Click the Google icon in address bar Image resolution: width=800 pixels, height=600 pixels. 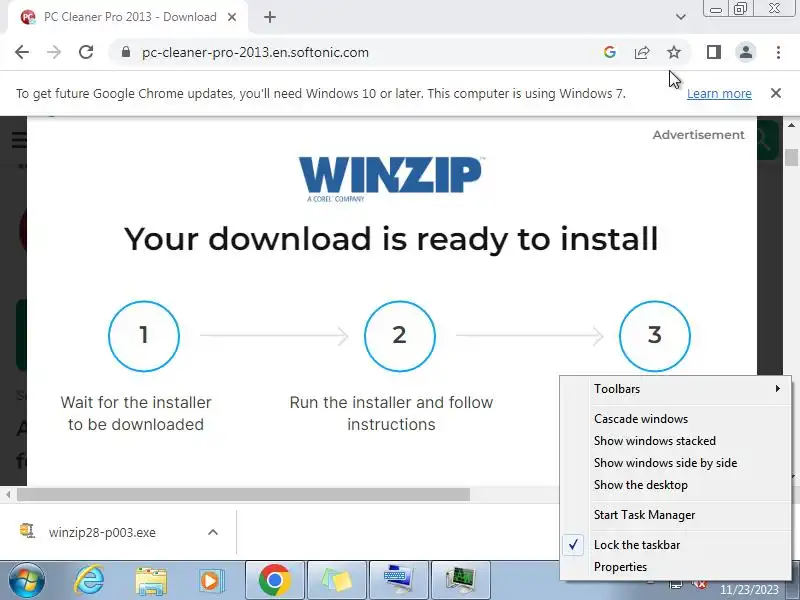click(x=610, y=52)
